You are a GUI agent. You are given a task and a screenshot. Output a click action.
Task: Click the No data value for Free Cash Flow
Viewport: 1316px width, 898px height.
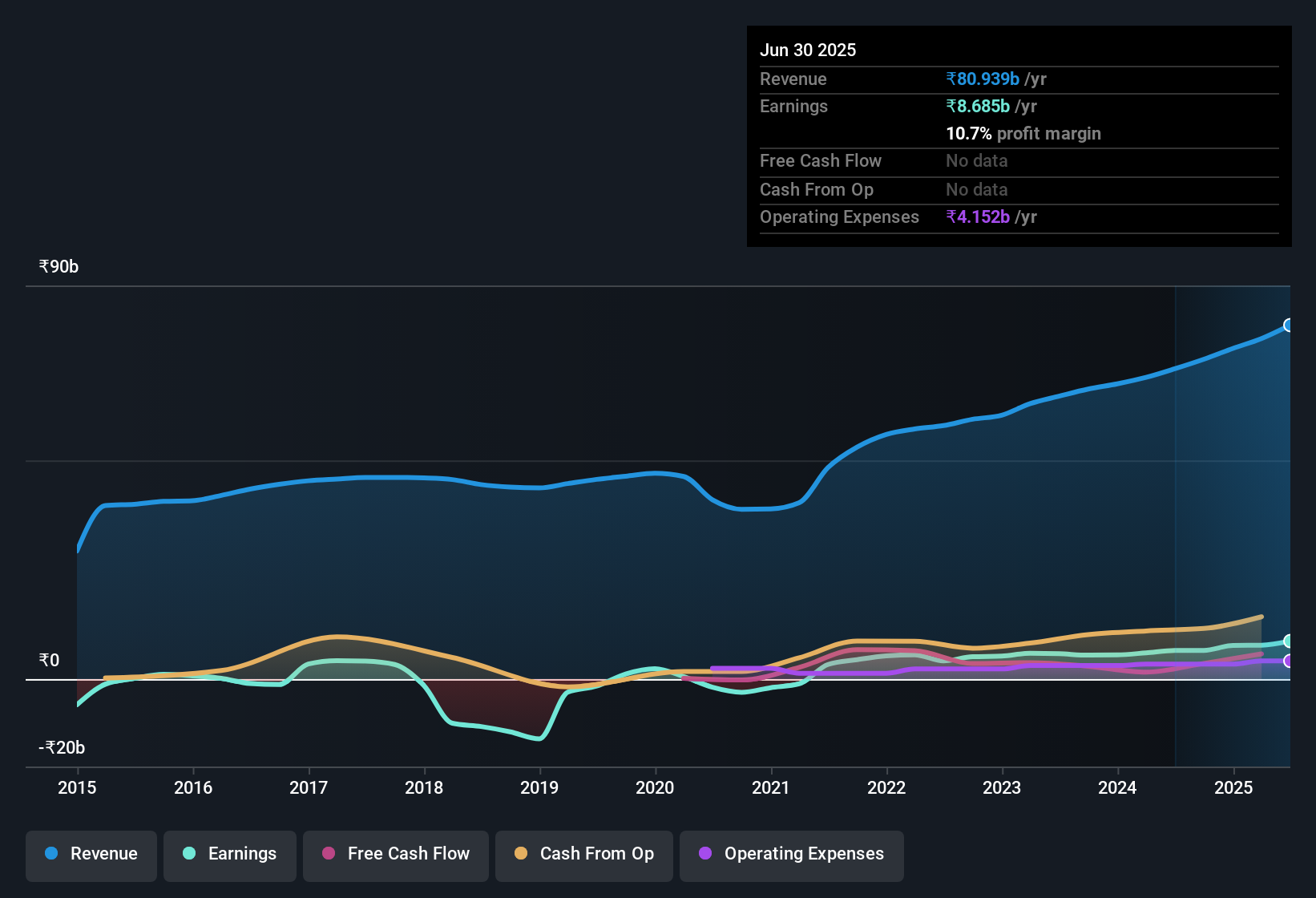[x=977, y=160]
